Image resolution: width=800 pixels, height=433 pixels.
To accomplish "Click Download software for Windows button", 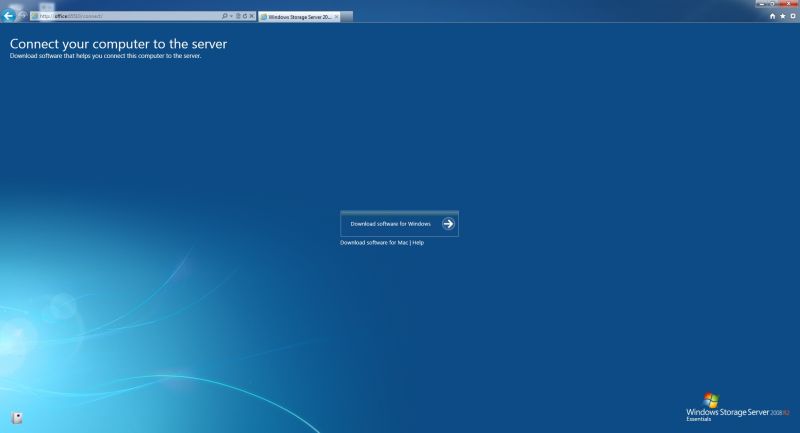I will point(399,224).
